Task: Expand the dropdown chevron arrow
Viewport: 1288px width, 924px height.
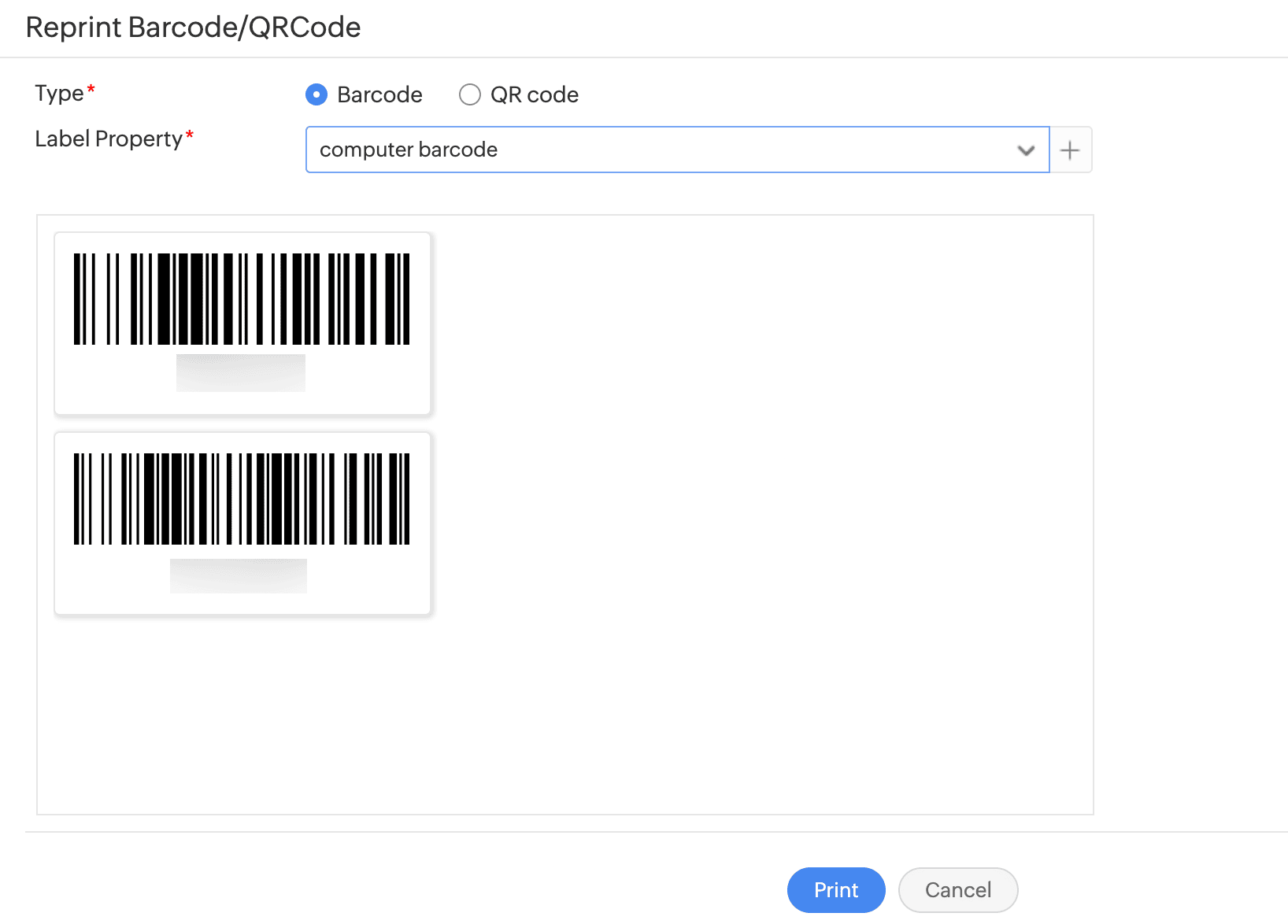Action: point(1025,150)
